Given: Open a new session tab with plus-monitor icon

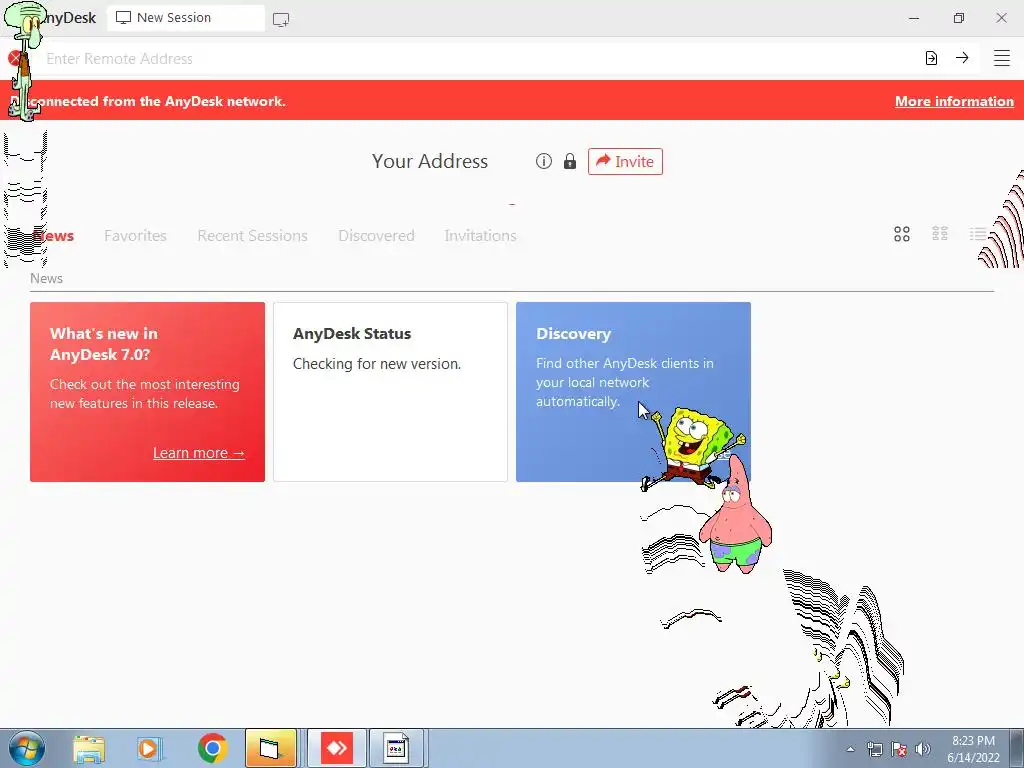Looking at the screenshot, I should [x=281, y=19].
